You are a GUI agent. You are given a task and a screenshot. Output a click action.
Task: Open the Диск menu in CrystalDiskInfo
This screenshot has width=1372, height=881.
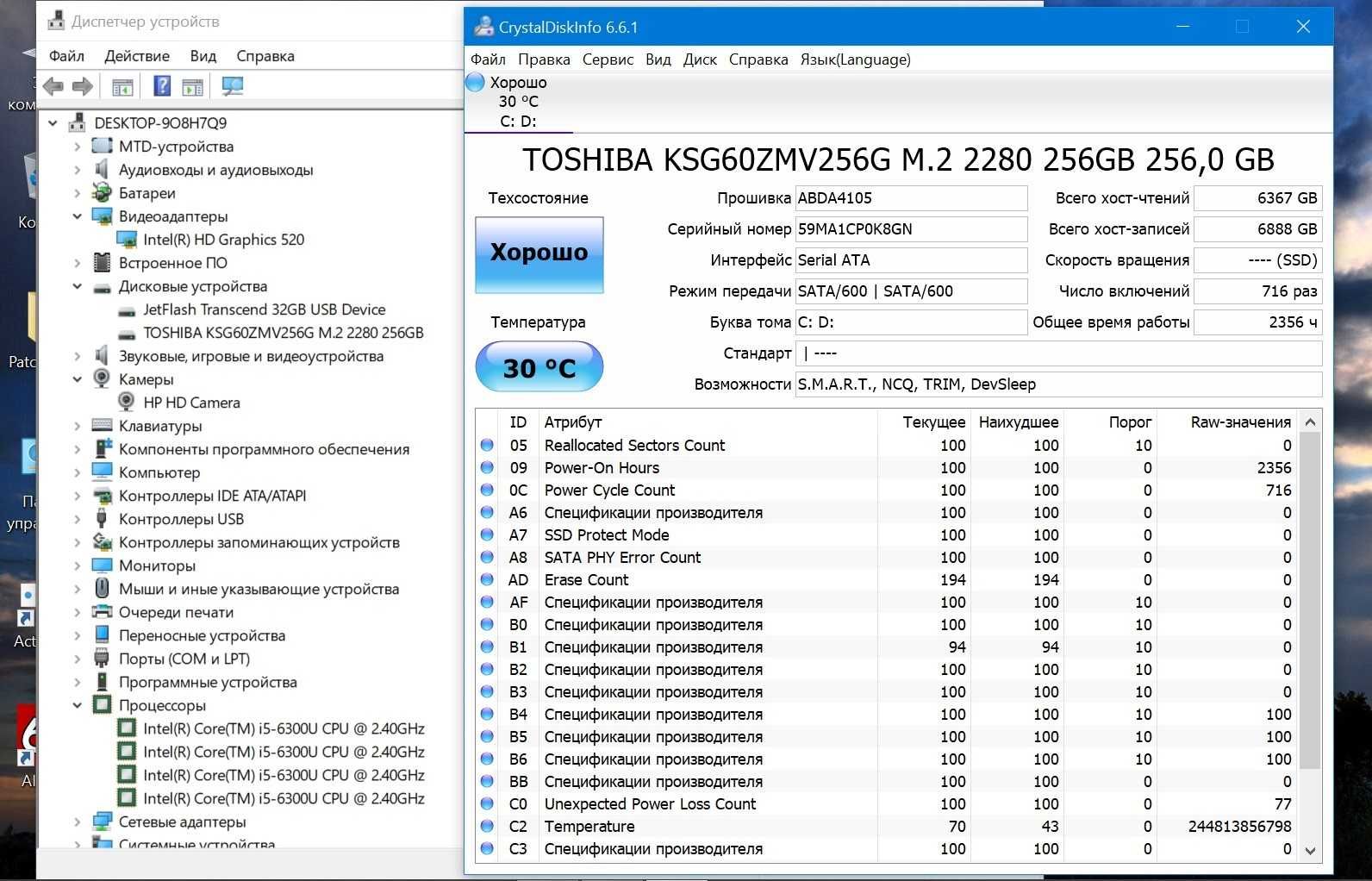pos(700,59)
